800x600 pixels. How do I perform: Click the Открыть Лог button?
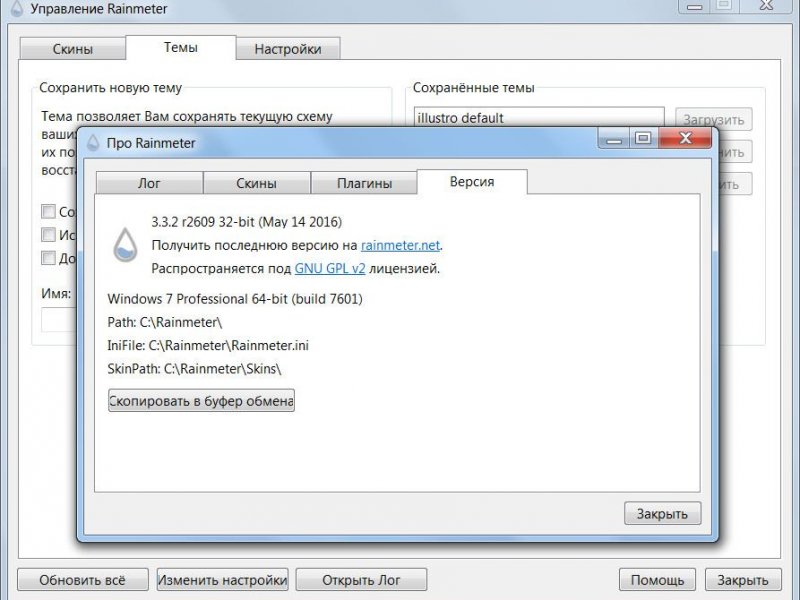[x=361, y=580]
